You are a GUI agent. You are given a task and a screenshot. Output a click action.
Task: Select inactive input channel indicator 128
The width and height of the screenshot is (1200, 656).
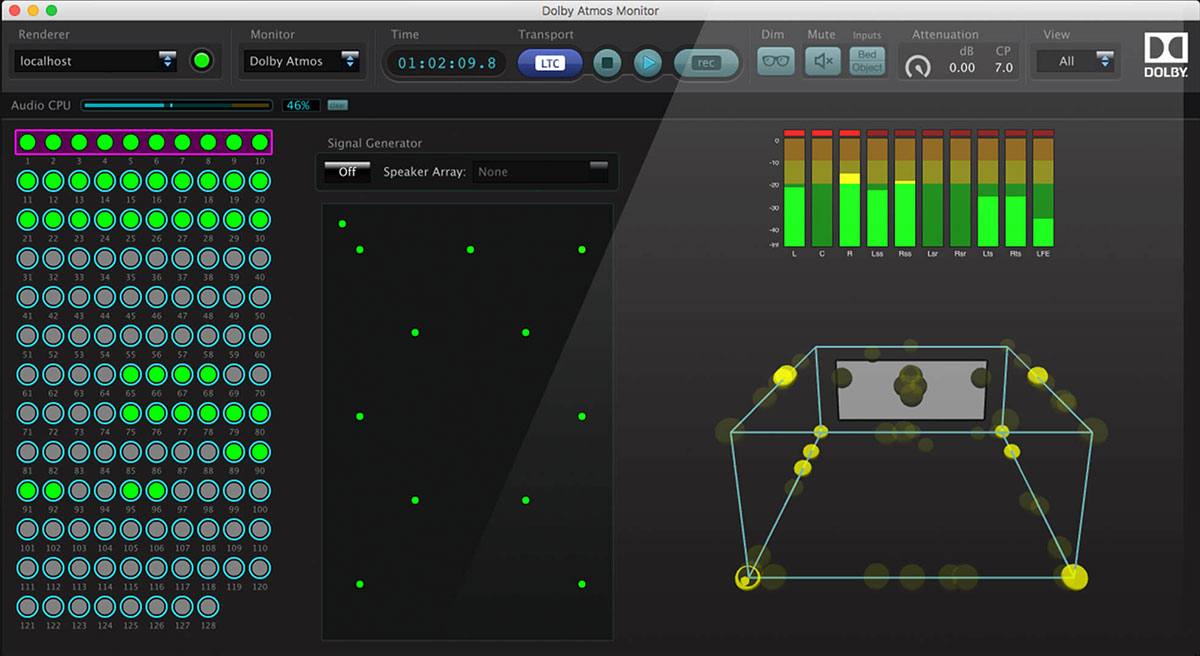[208, 606]
